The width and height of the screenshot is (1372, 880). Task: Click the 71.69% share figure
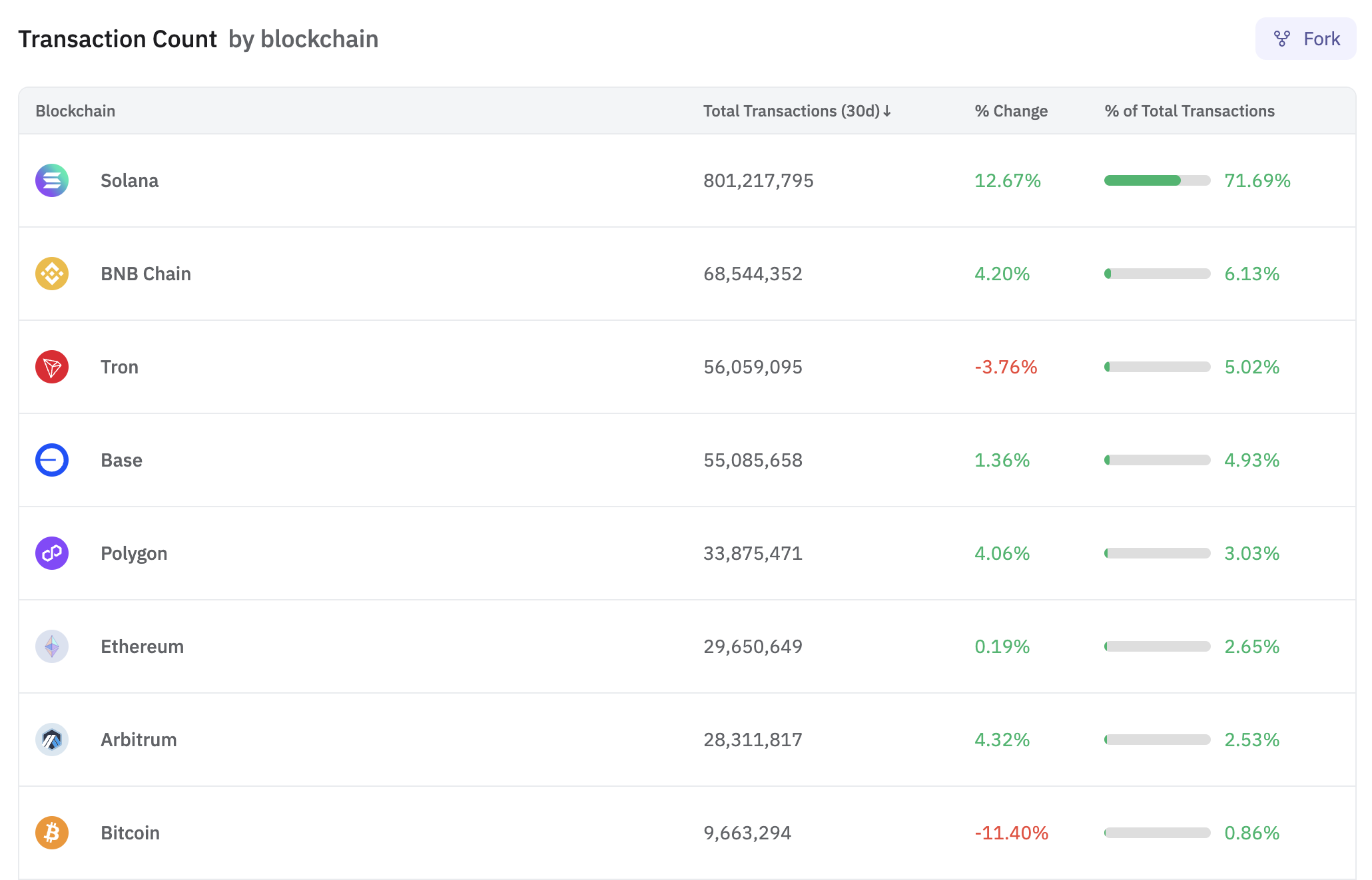pos(1257,180)
